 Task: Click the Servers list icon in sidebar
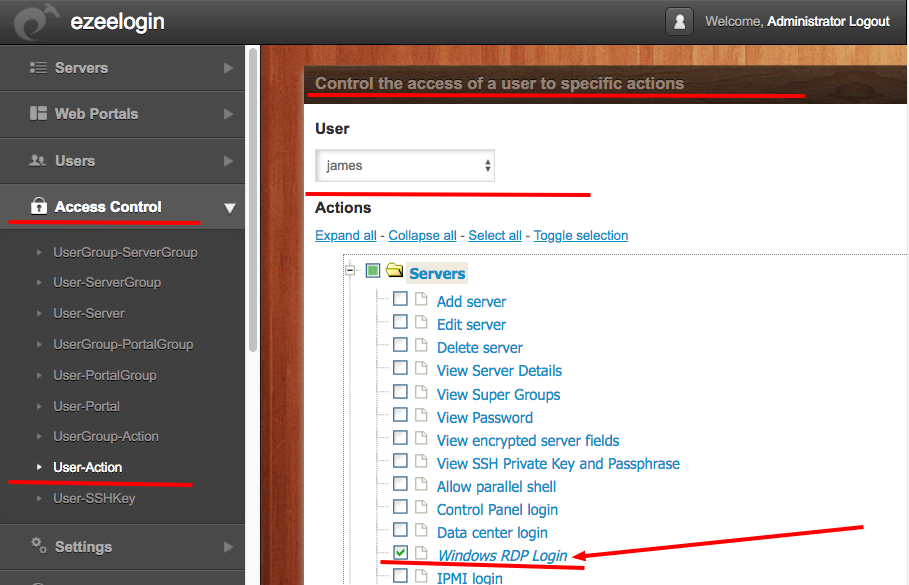(38, 68)
